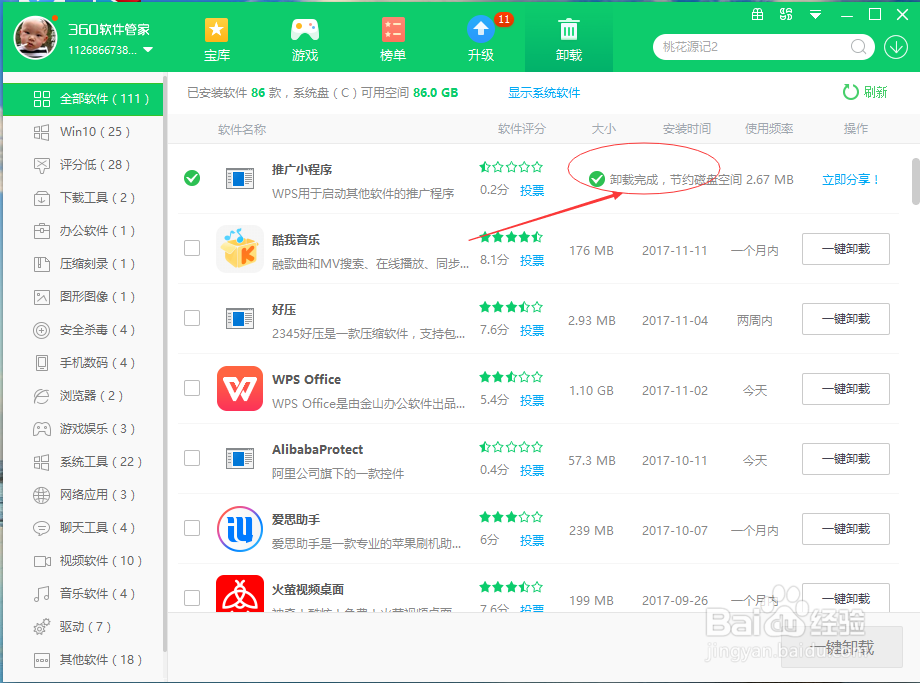The image size is (920, 683).
Task: Check the WPS Office checkbox
Action: pos(192,388)
